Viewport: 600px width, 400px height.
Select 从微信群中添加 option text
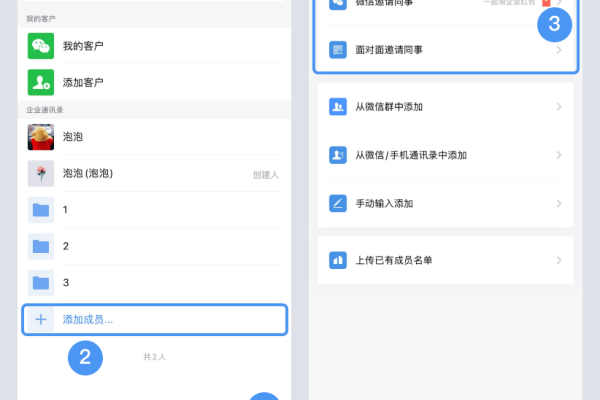tap(389, 107)
